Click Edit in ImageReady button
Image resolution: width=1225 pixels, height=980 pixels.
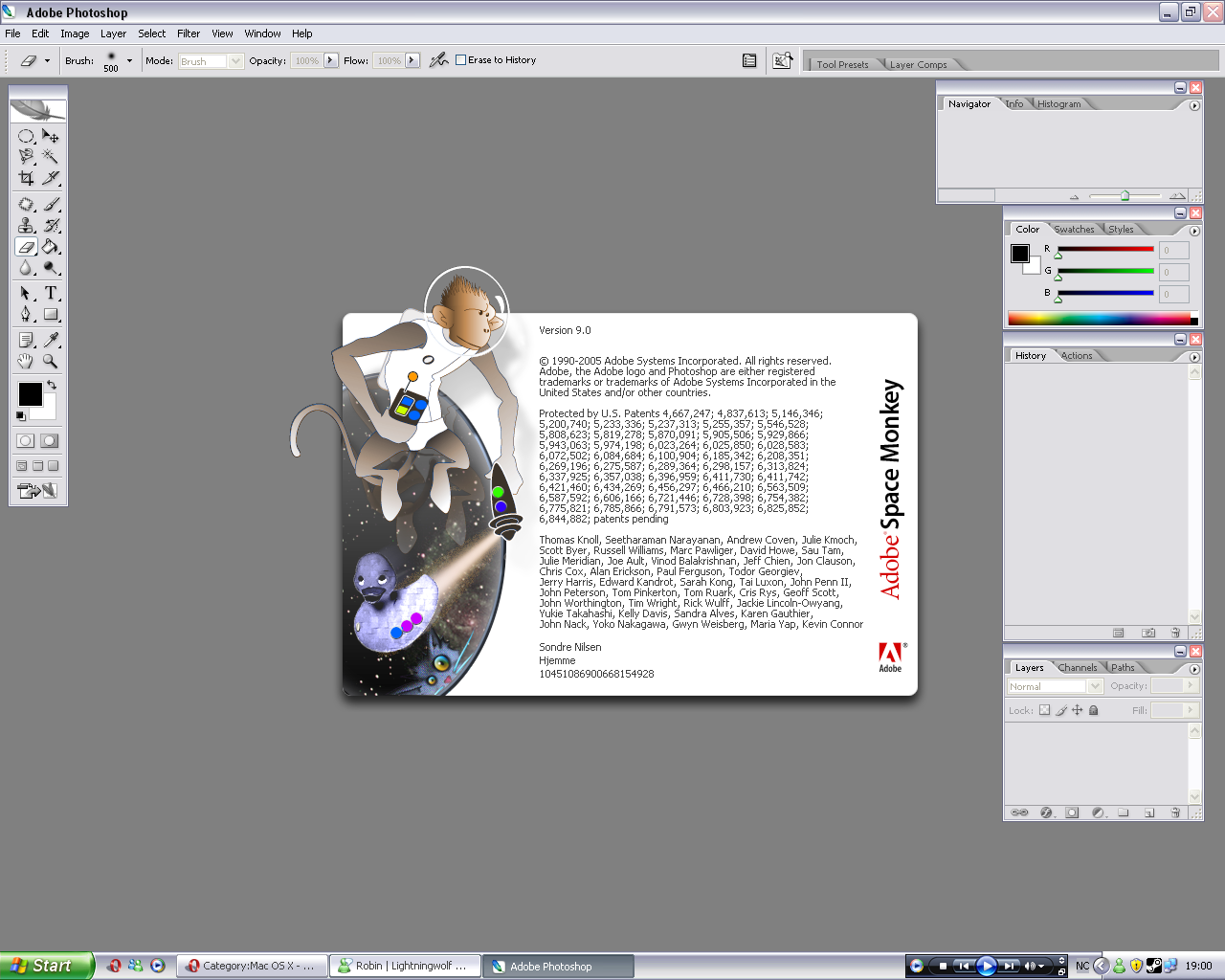[37, 491]
